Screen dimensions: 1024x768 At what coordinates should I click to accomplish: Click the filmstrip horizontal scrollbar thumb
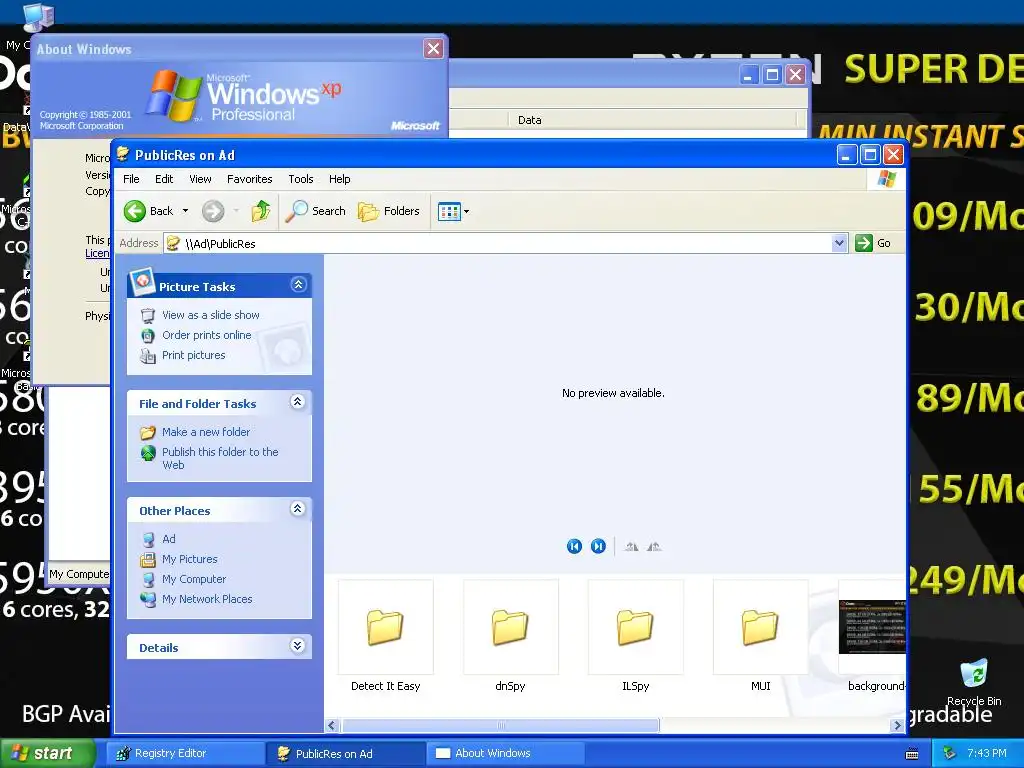(501, 726)
